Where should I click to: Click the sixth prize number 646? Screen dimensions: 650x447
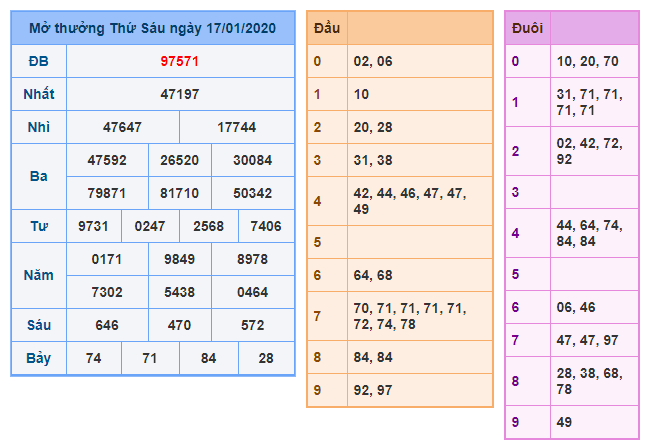[x=107, y=325]
